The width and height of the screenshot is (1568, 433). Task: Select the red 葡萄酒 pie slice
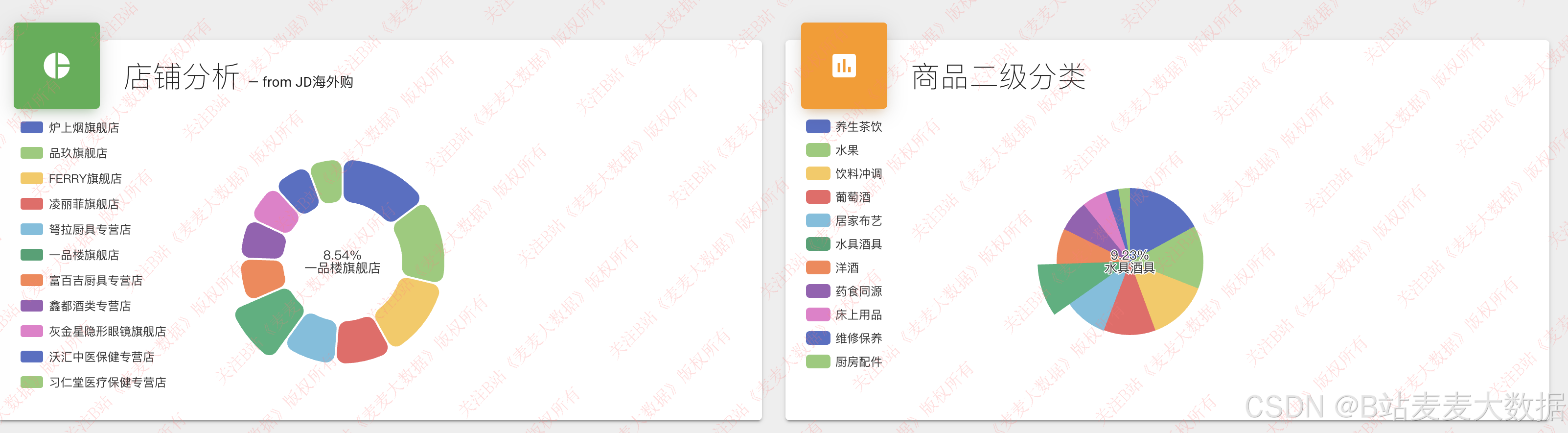pyautogui.click(x=1129, y=309)
